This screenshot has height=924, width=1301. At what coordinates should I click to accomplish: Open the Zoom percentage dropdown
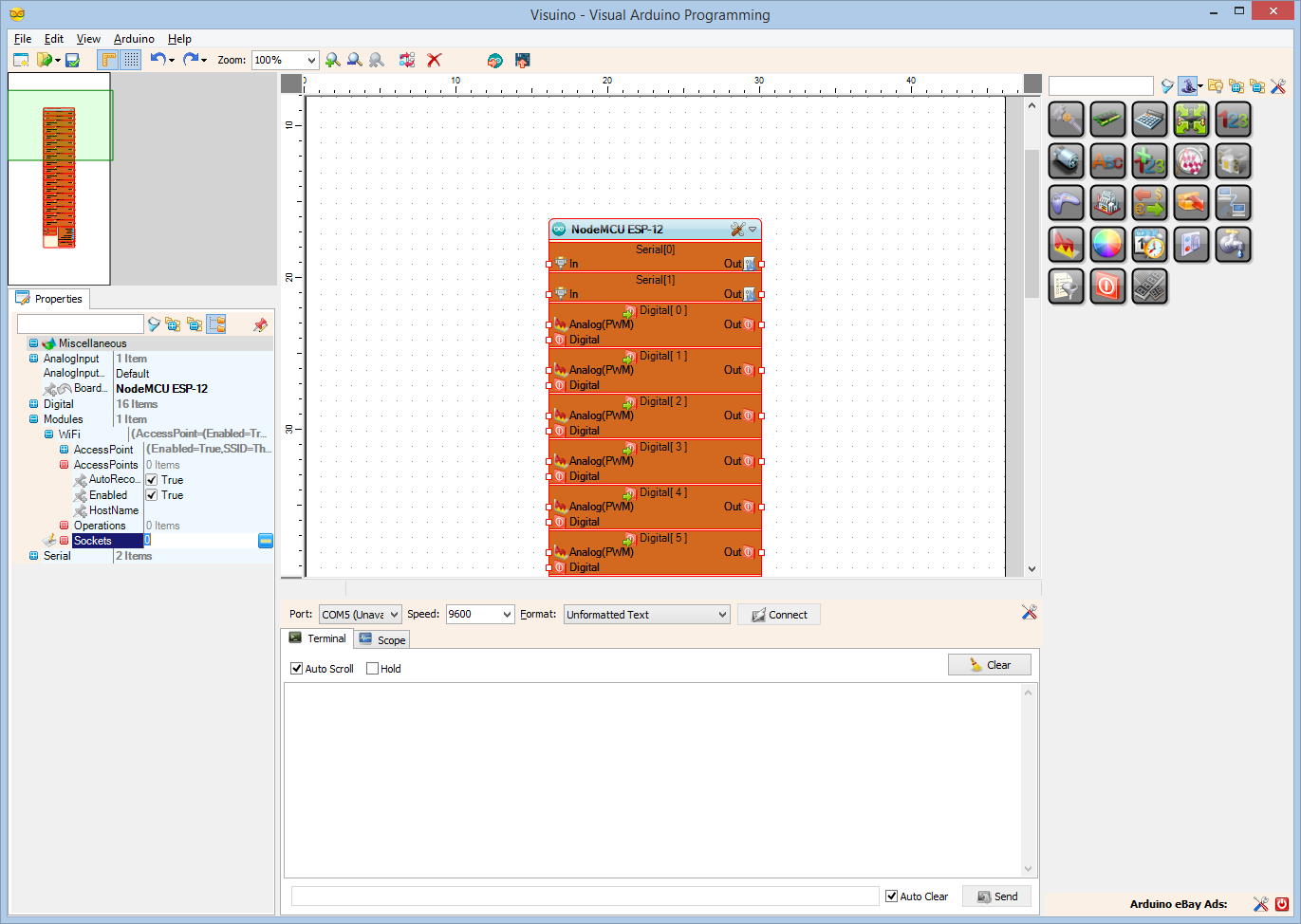coord(311,60)
